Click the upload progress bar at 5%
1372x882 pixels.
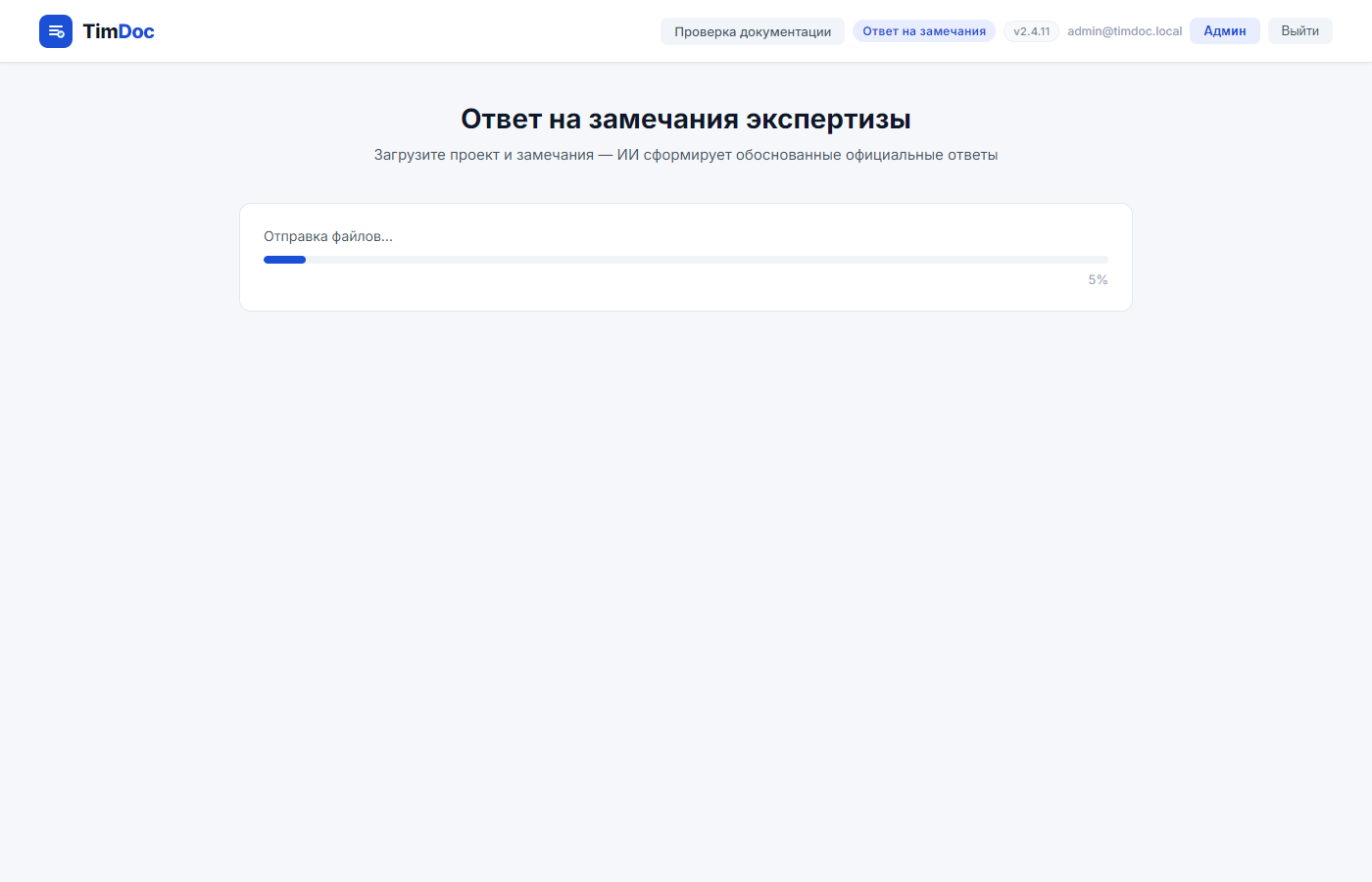[x=685, y=259]
